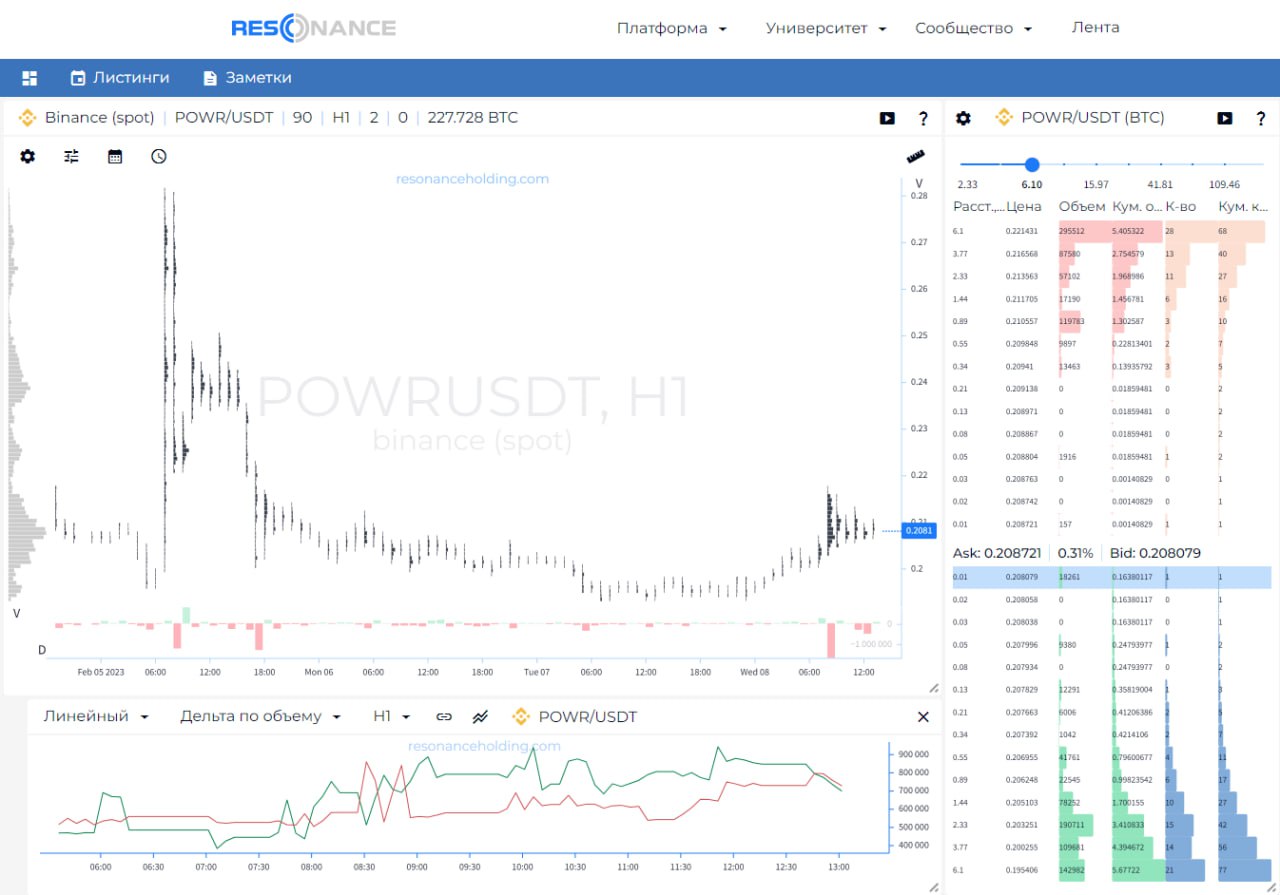The width and height of the screenshot is (1280, 895).
Task: Click Binance (spot) exchange label
Action: tap(99, 118)
